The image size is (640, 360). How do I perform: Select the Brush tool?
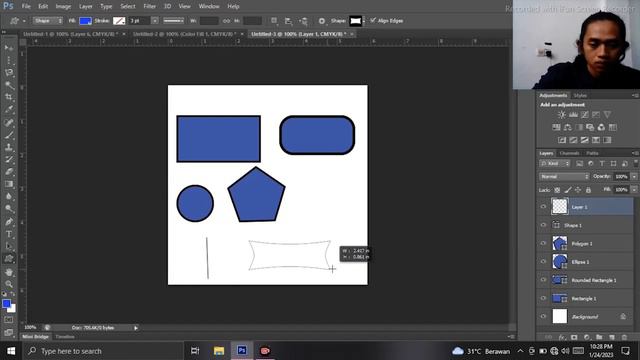[x=9, y=135]
